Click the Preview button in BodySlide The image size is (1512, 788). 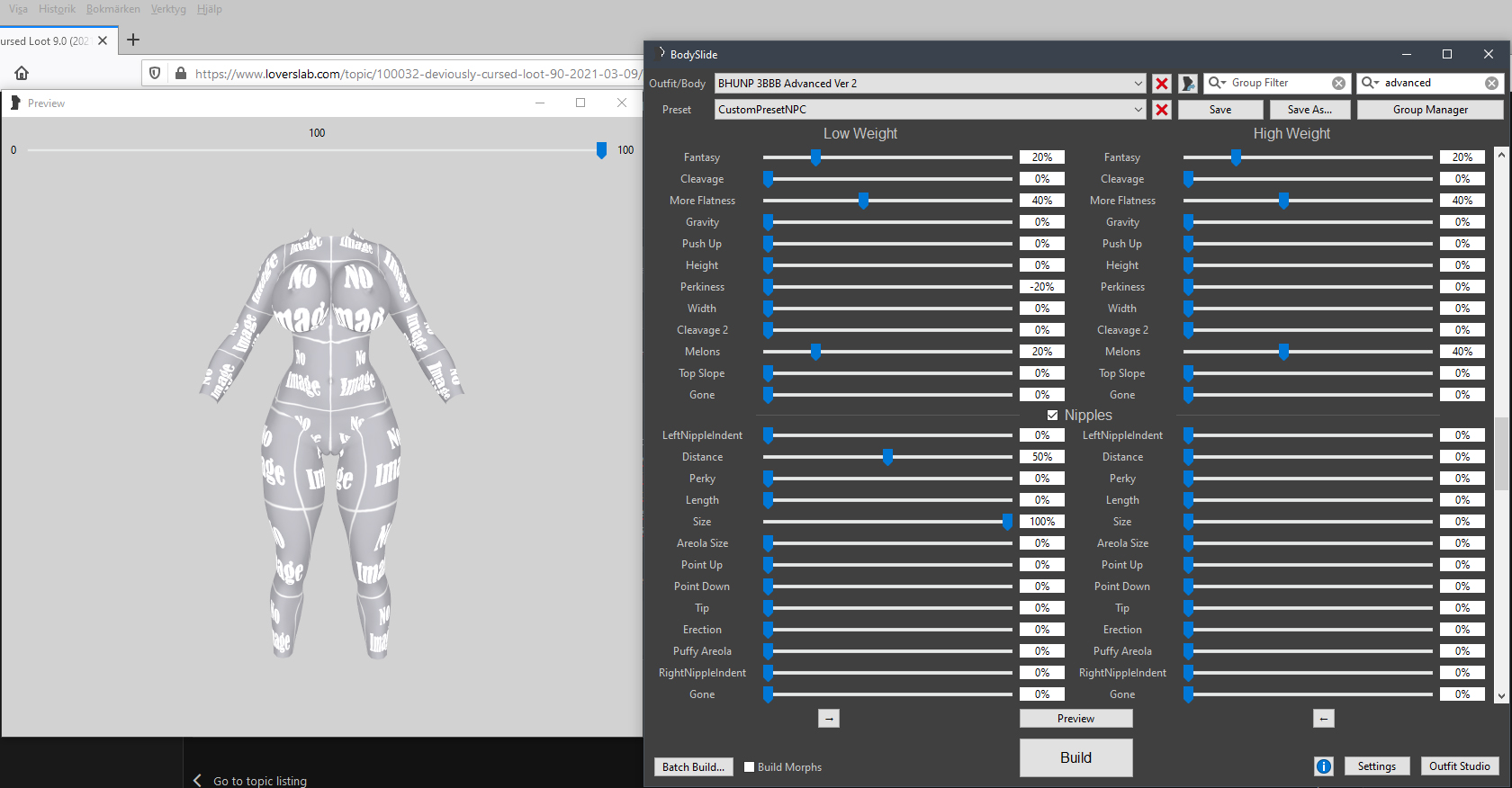1075,719
